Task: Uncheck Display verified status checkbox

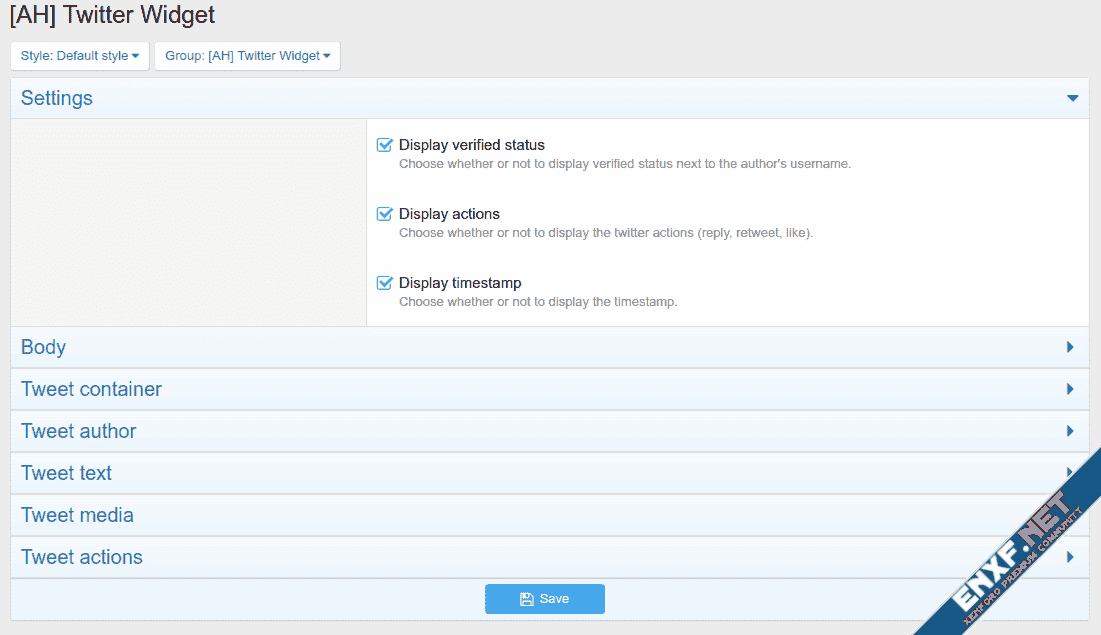Action: pyautogui.click(x=384, y=145)
